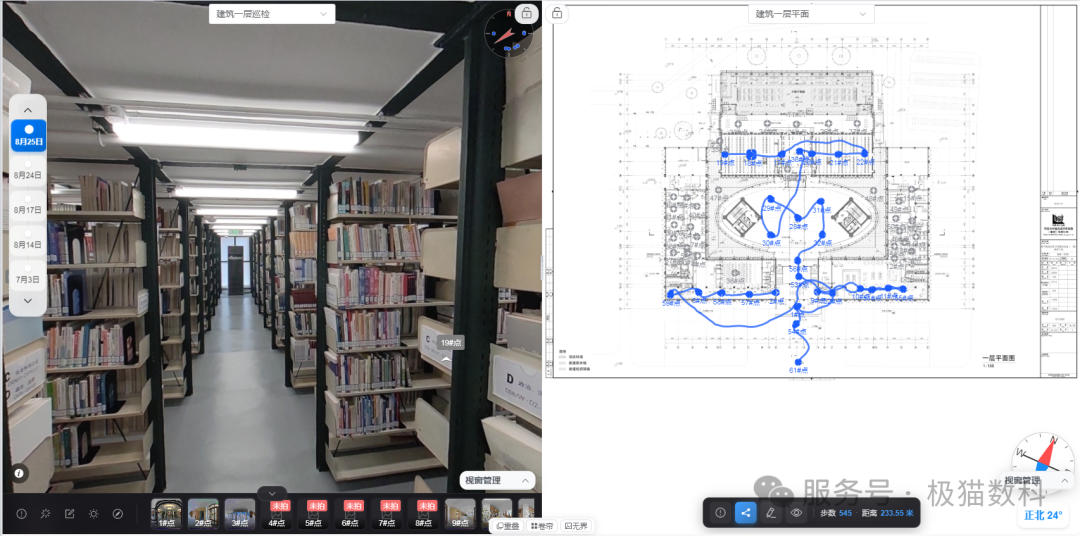Go to earlier dates with the up chevron
The height and width of the screenshot is (536, 1080).
(28, 110)
